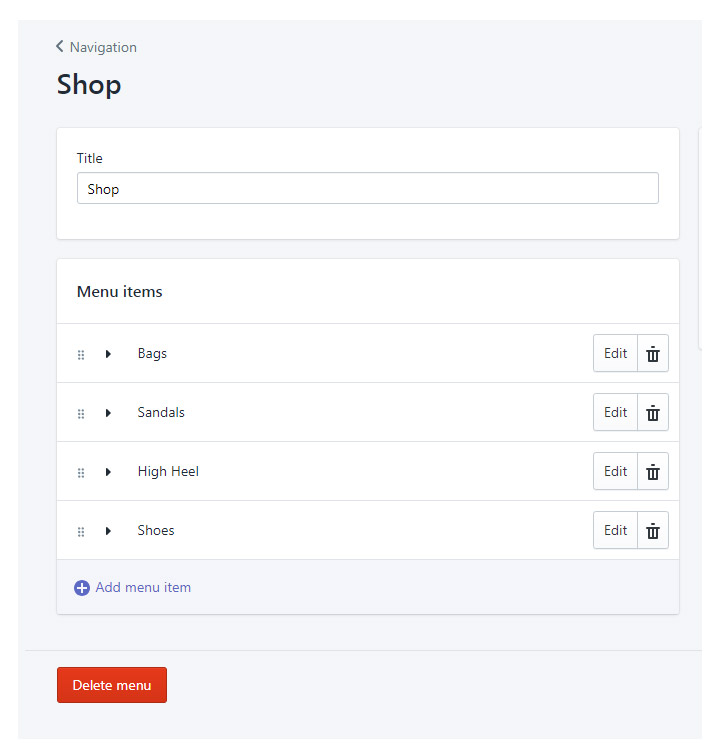Click the drag handle next to Sandals

pos(81,414)
